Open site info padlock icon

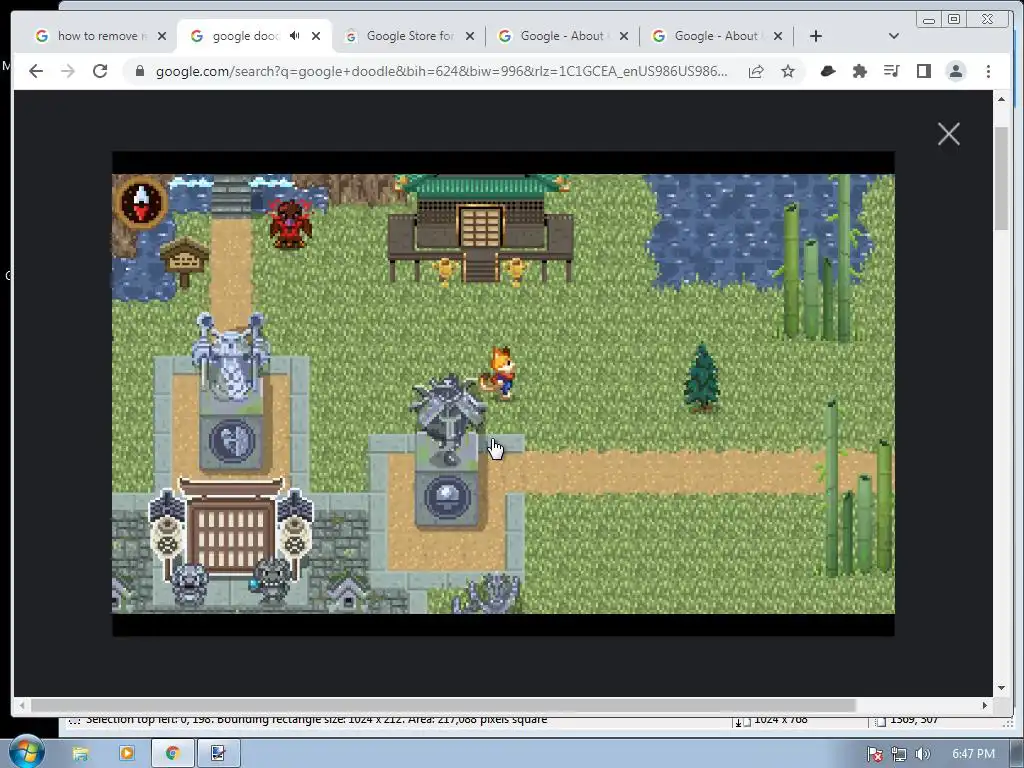[140, 71]
